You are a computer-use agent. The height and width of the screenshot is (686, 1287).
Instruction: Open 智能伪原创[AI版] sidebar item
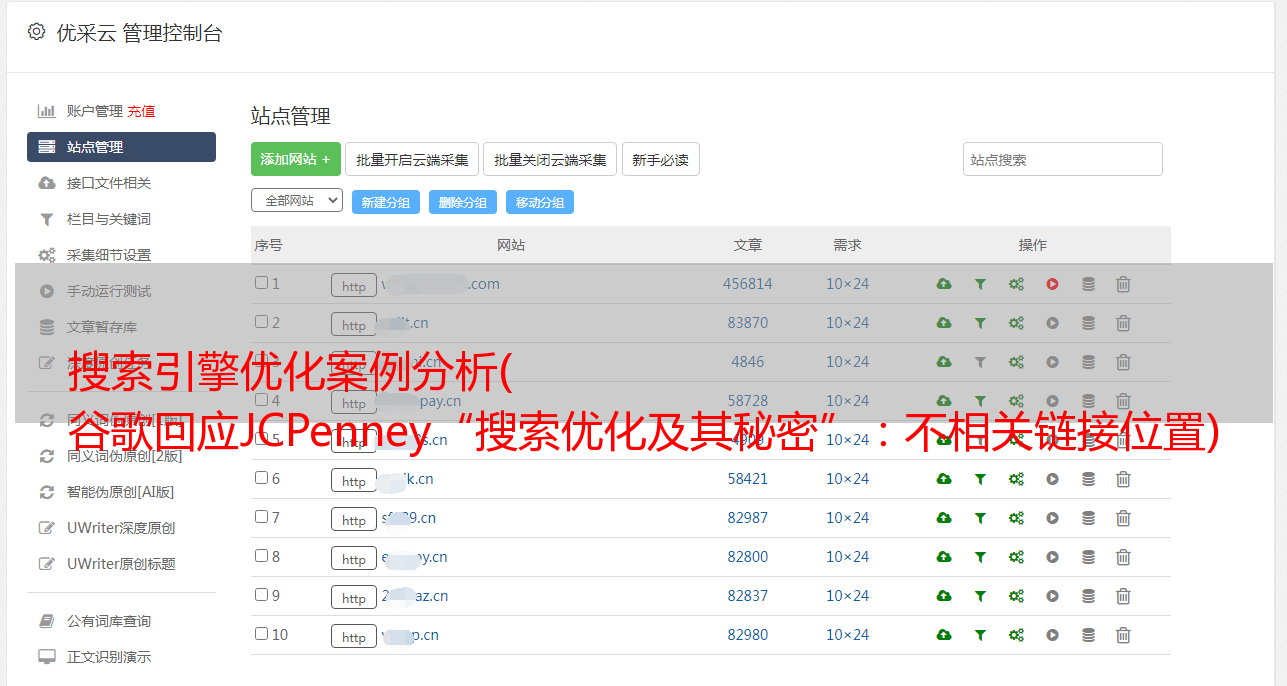pyautogui.click(x=121, y=492)
